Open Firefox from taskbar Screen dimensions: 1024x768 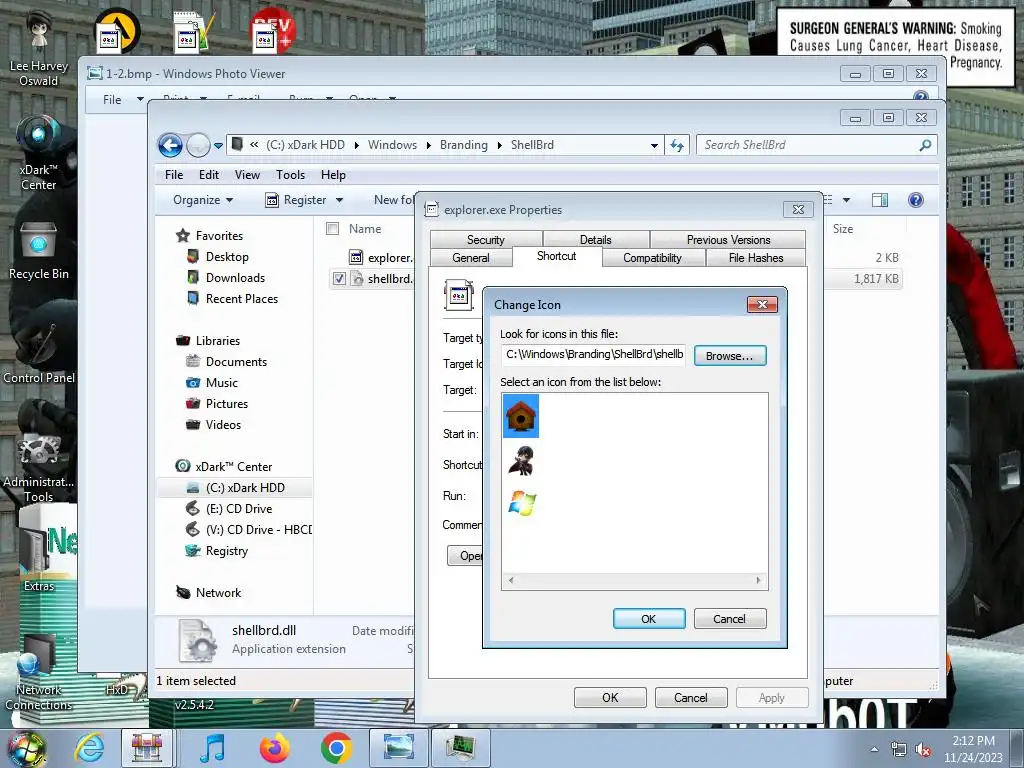[275, 748]
